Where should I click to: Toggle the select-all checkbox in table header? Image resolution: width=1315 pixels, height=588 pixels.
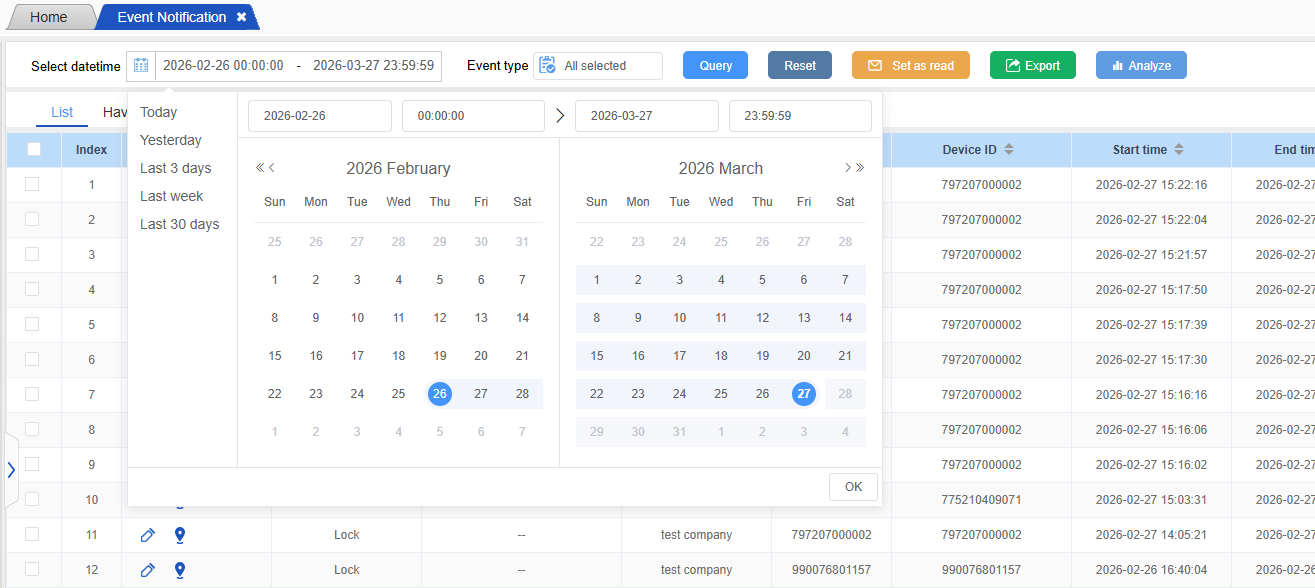(x=34, y=149)
